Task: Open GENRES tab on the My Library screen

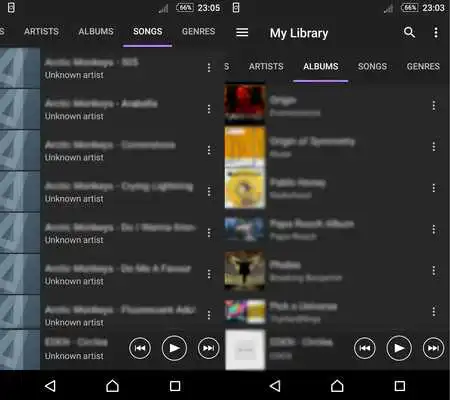Action: [x=423, y=66]
